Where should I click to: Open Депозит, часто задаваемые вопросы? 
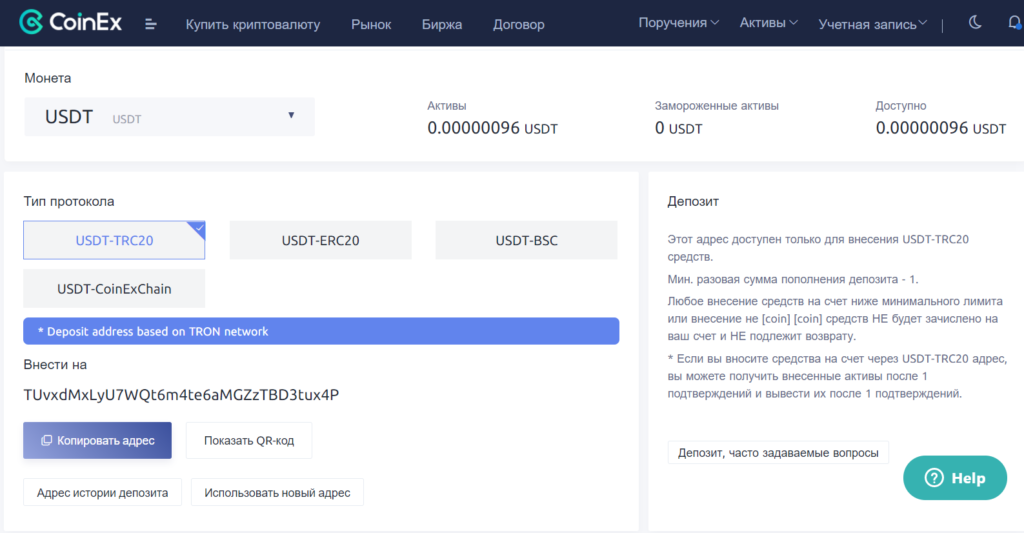tap(778, 453)
